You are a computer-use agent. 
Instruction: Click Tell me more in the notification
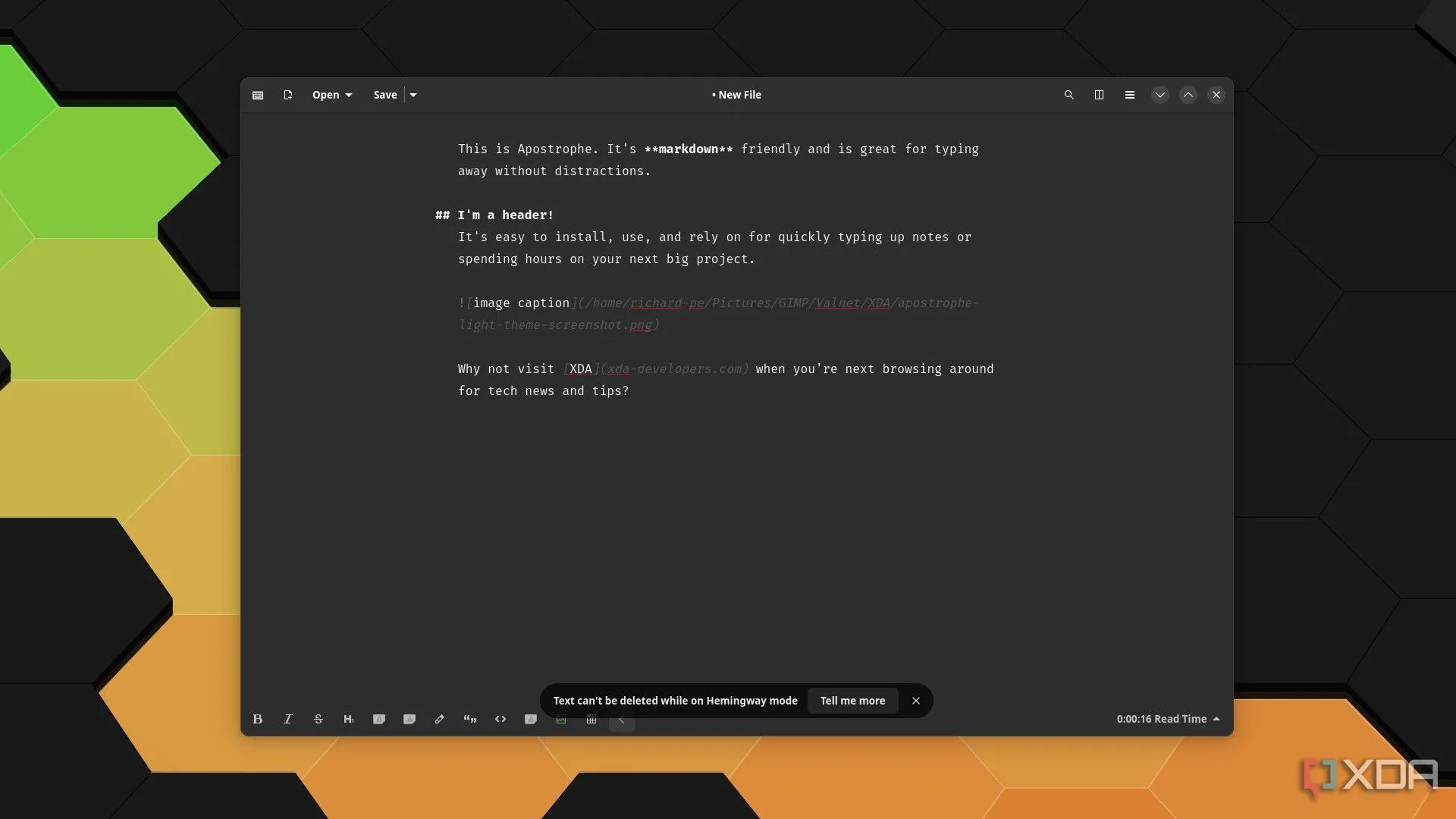[x=852, y=701]
